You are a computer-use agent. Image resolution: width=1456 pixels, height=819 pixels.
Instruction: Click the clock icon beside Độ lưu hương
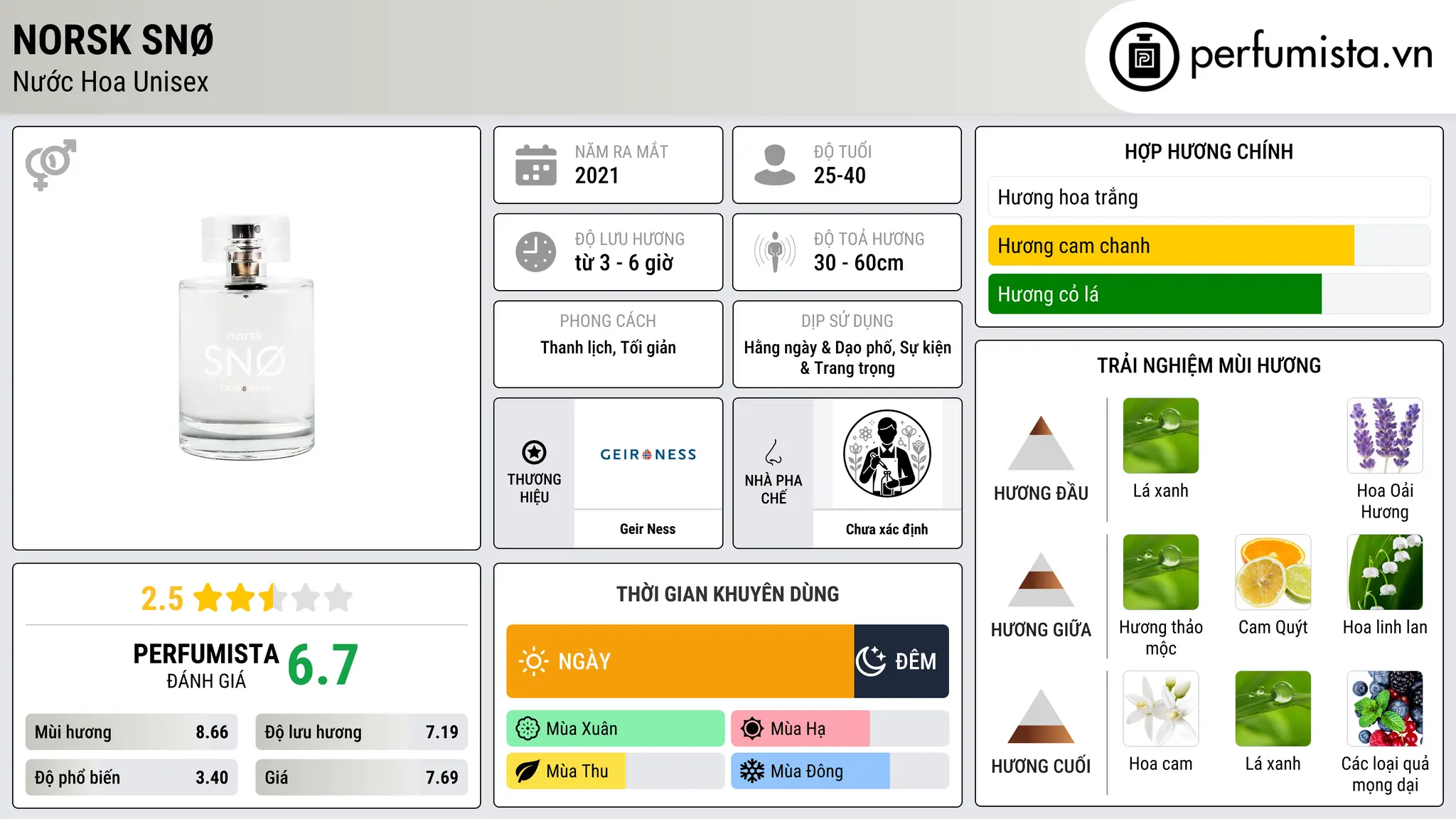(536, 252)
